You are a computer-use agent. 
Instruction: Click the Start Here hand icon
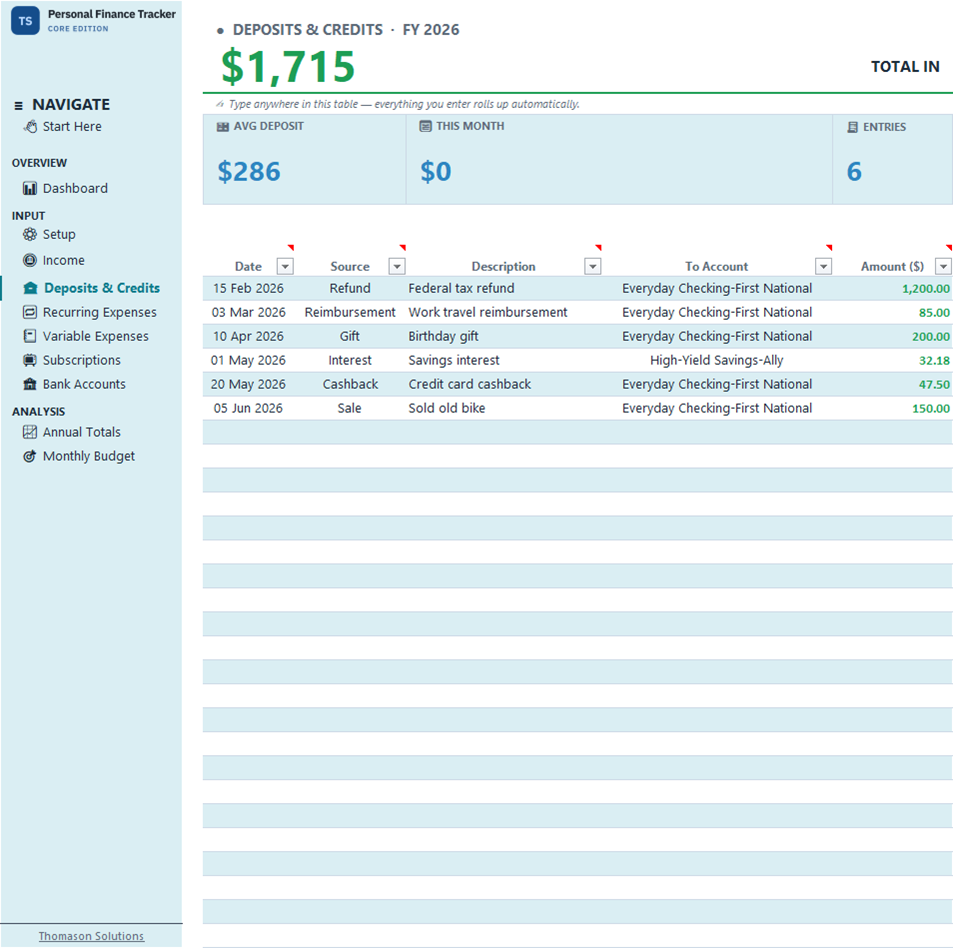click(x=30, y=126)
